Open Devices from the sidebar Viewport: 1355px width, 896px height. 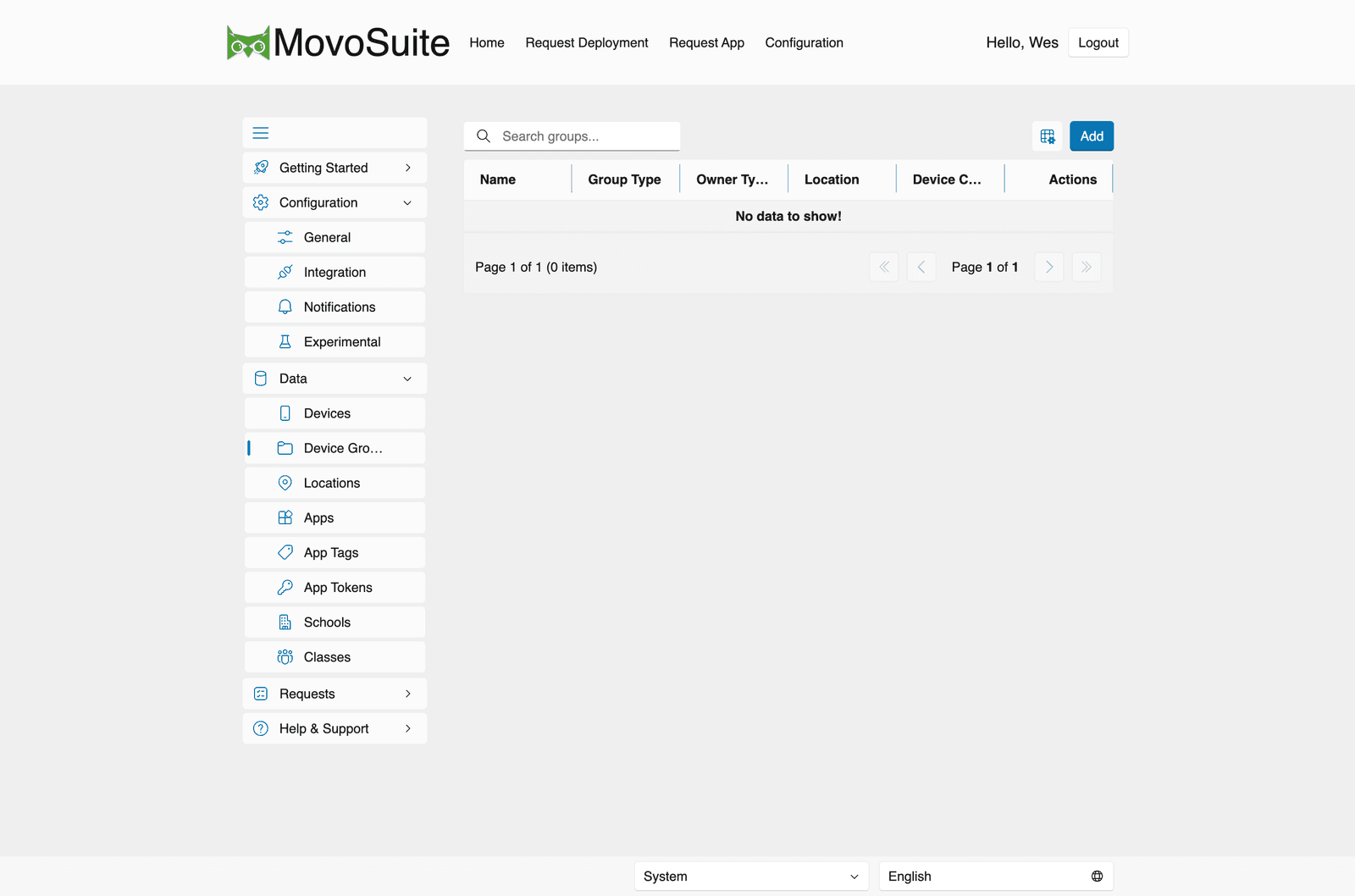click(335, 413)
